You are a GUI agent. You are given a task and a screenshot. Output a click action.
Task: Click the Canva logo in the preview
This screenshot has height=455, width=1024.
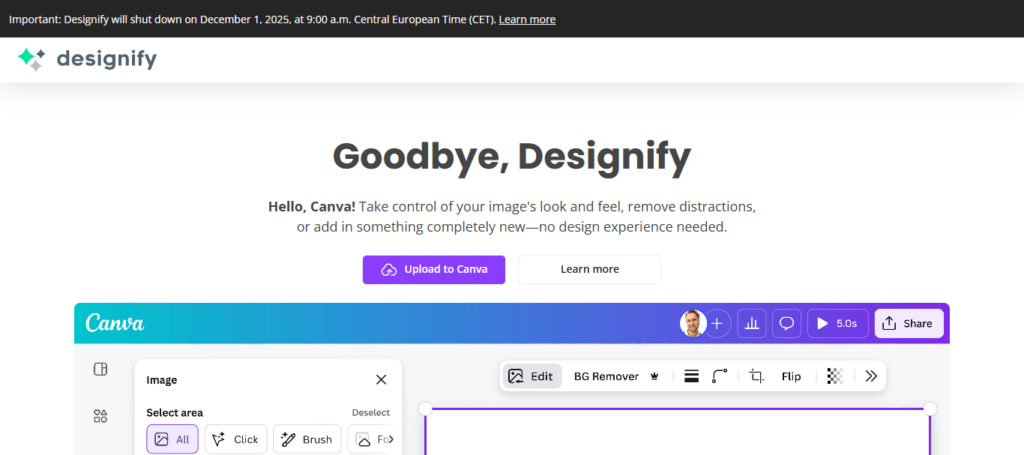[x=115, y=323]
